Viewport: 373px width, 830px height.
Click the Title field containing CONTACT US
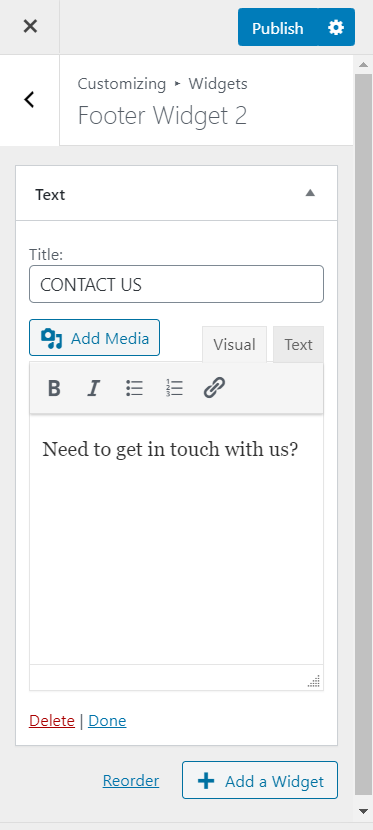tap(176, 284)
